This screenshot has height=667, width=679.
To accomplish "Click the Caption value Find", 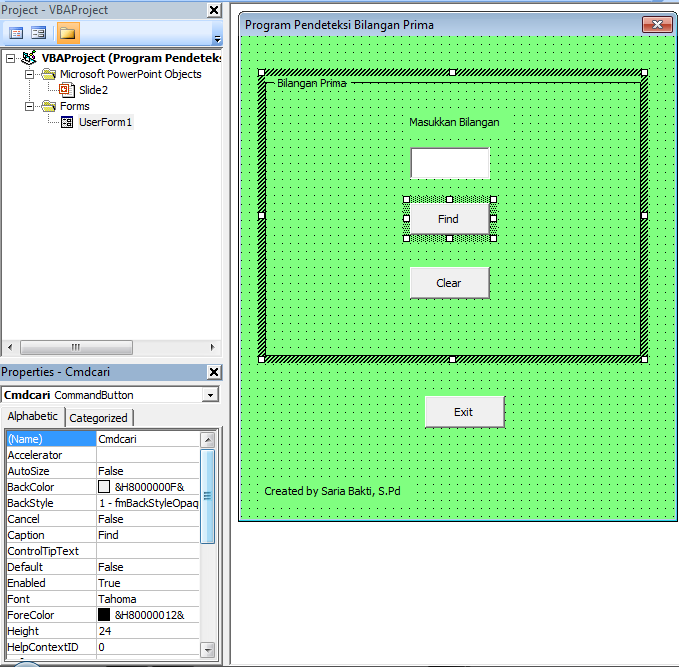I will tap(148, 535).
